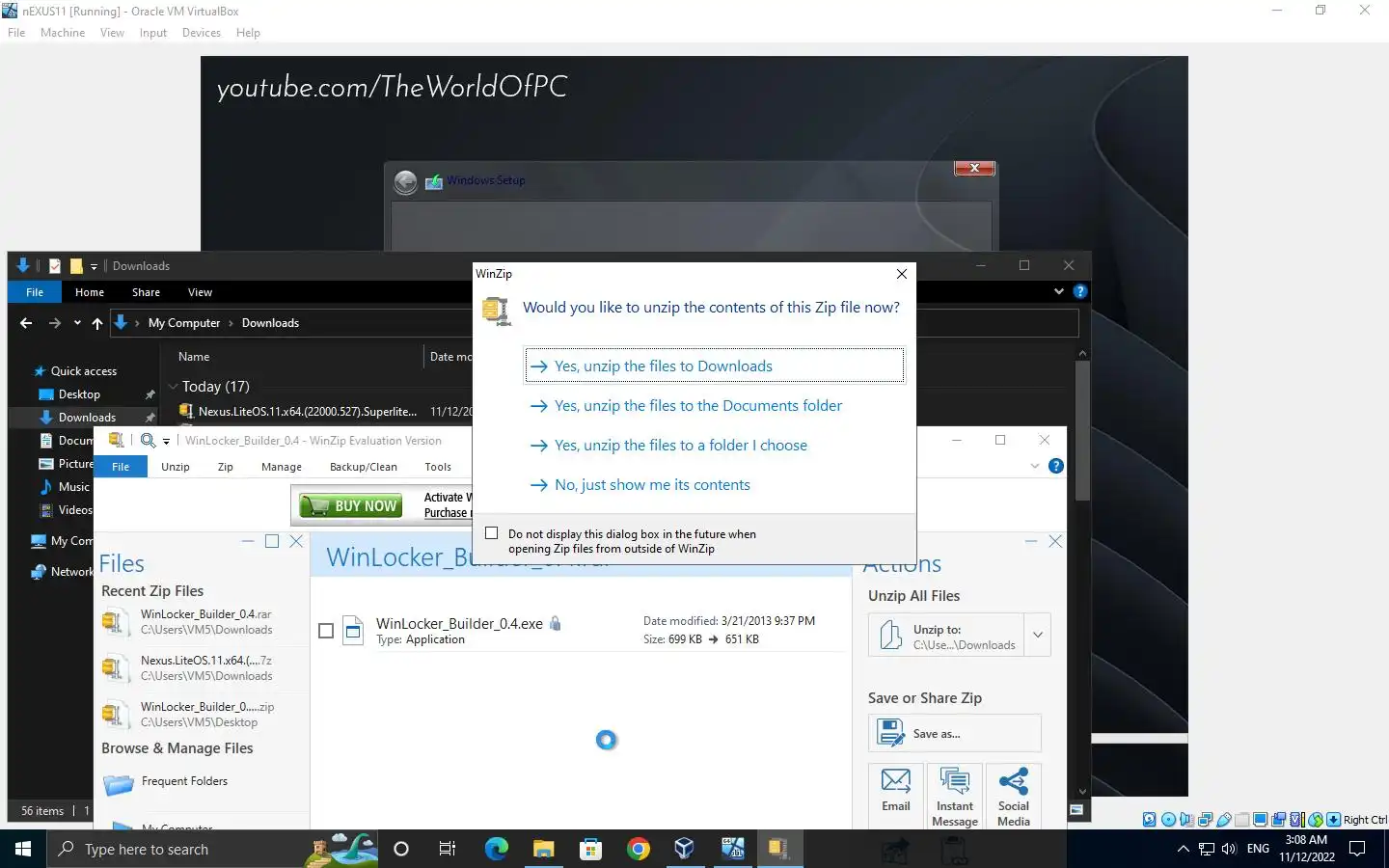
Task: Close the WinZip Files pane
Action: (296, 541)
